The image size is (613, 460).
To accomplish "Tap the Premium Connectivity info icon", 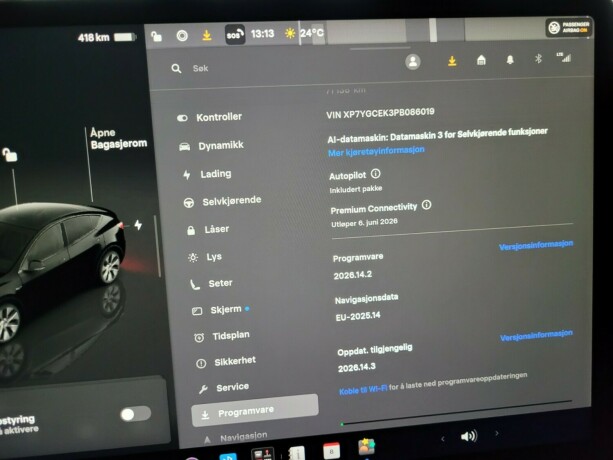I will tap(427, 204).
